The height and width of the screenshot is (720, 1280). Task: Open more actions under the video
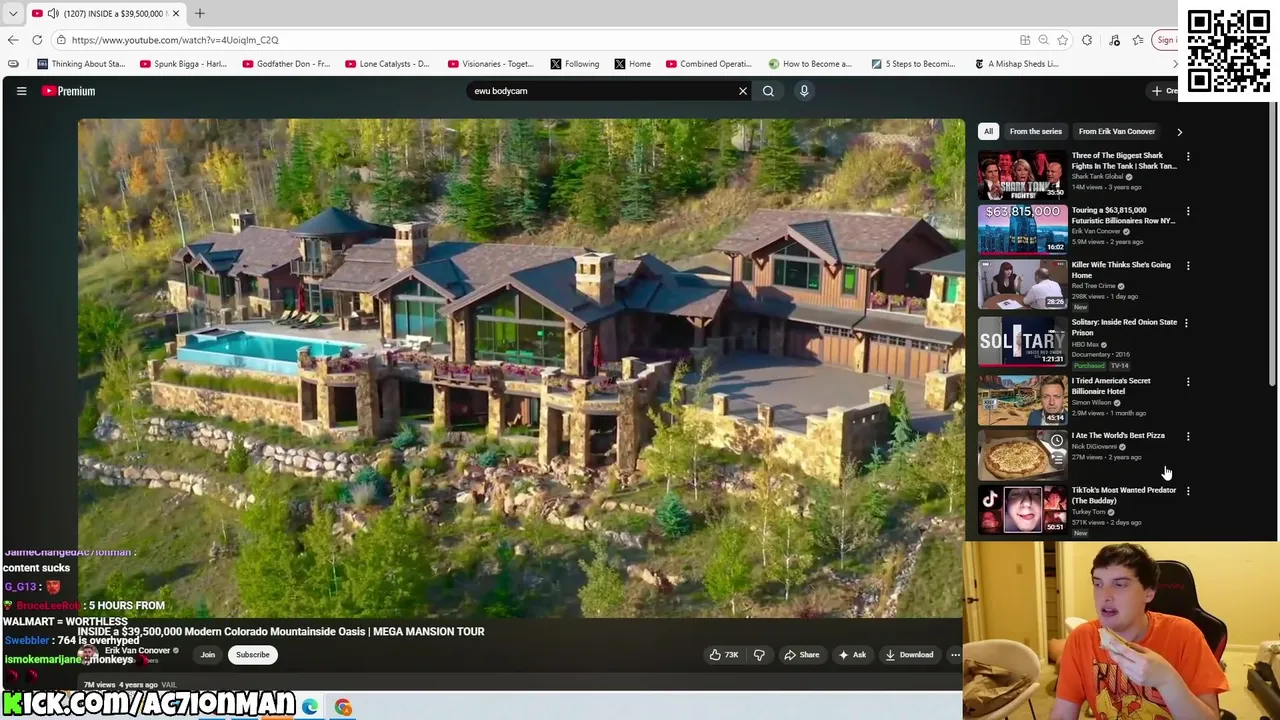point(955,655)
